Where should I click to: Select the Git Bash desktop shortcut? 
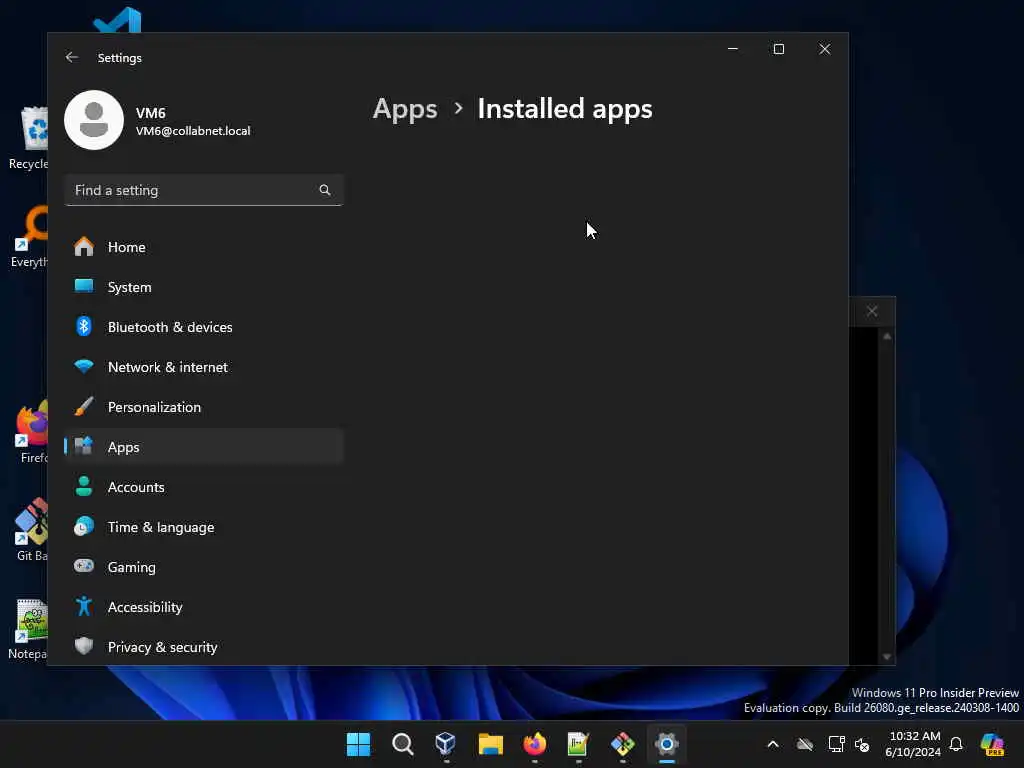(x=31, y=530)
